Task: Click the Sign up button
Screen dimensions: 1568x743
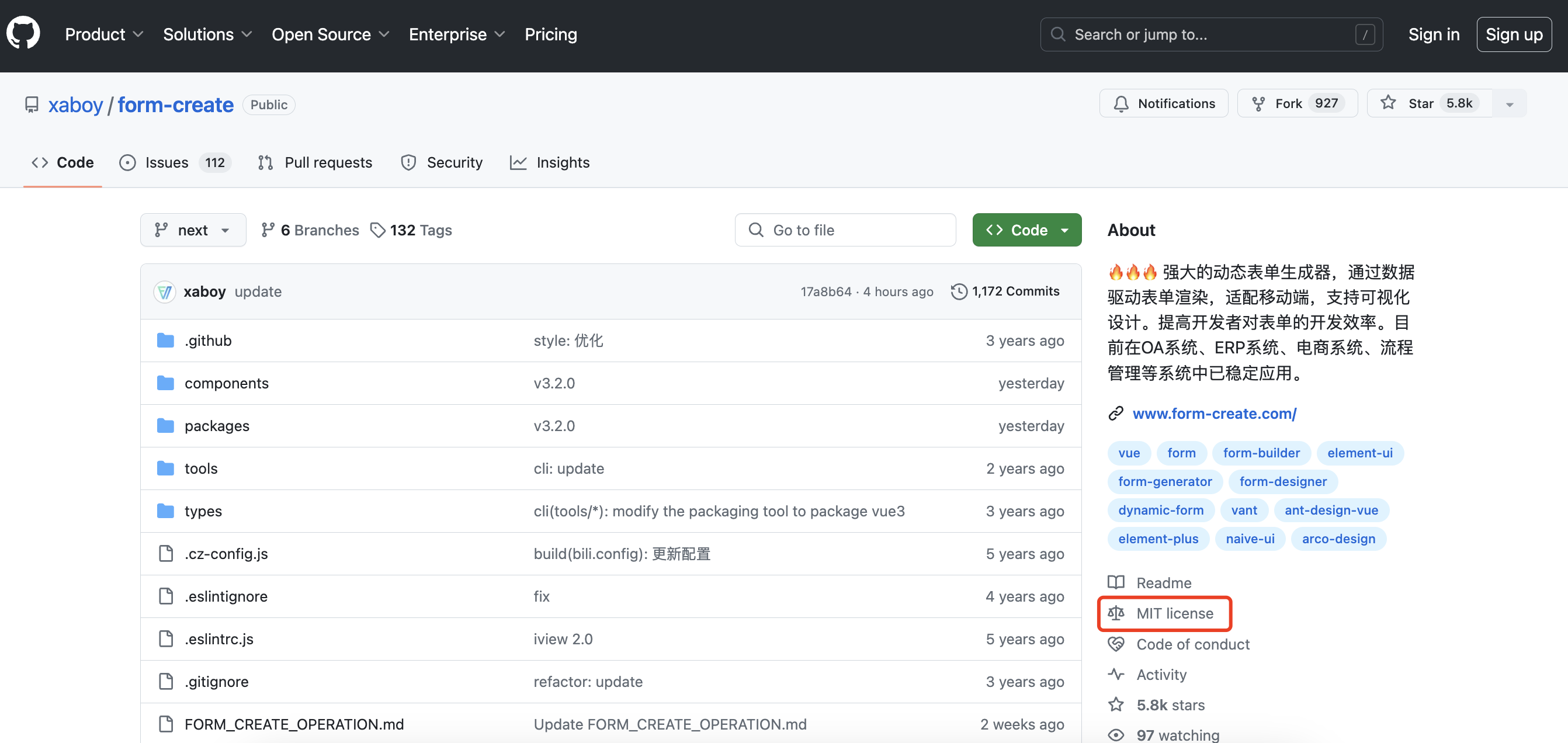Action: point(1514,34)
